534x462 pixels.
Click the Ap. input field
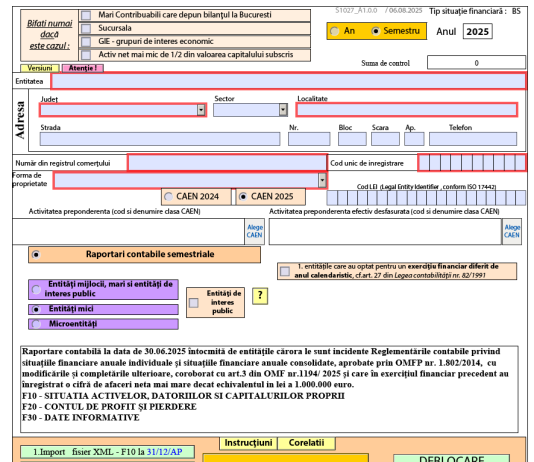tap(414, 139)
